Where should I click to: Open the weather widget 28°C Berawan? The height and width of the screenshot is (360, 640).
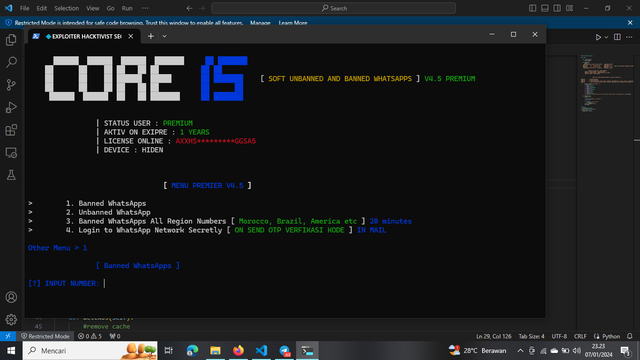click(477, 351)
